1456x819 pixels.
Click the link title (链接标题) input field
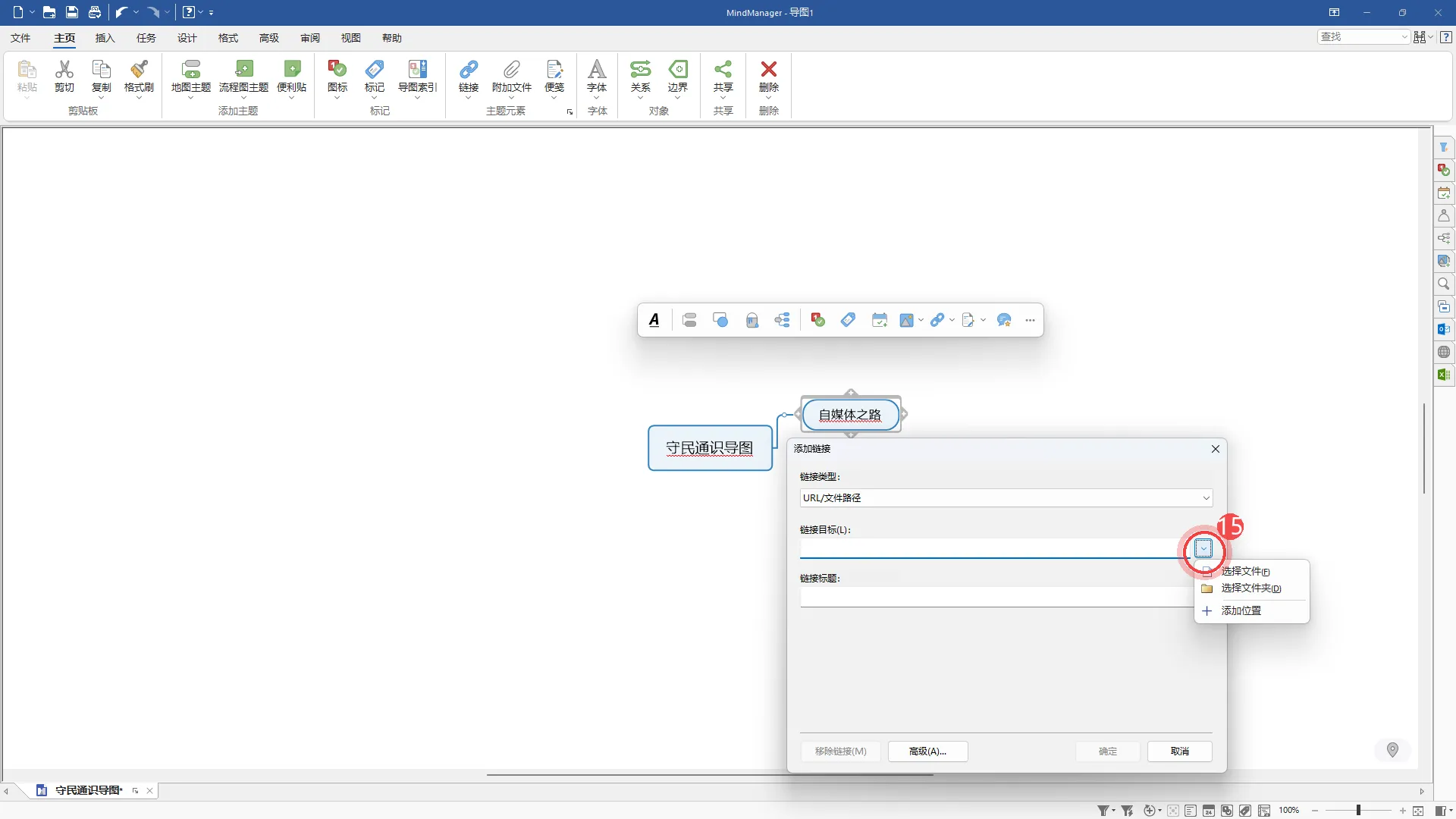pos(996,597)
